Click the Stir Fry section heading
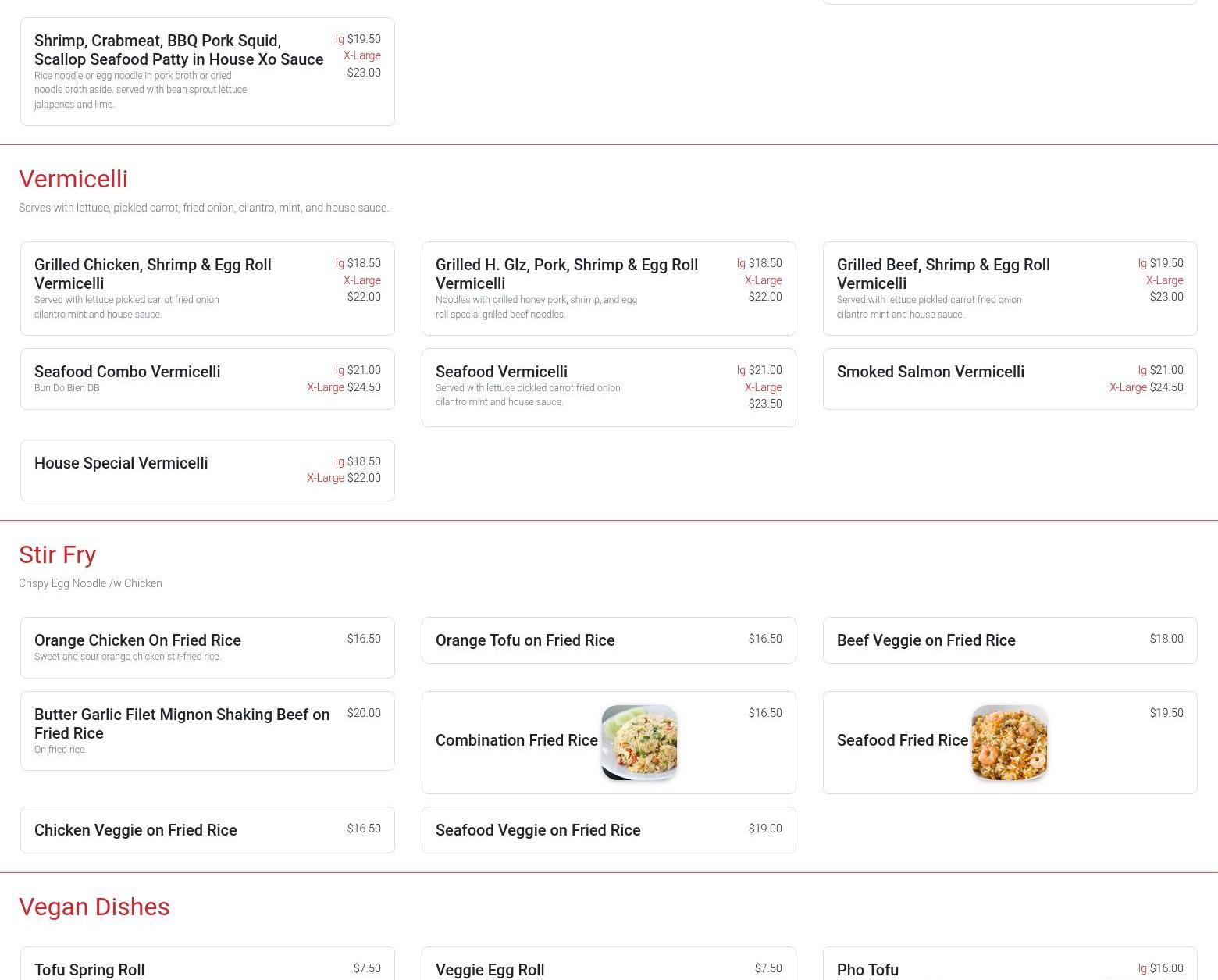This screenshot has width=1218, height=980. click(58, 554)
